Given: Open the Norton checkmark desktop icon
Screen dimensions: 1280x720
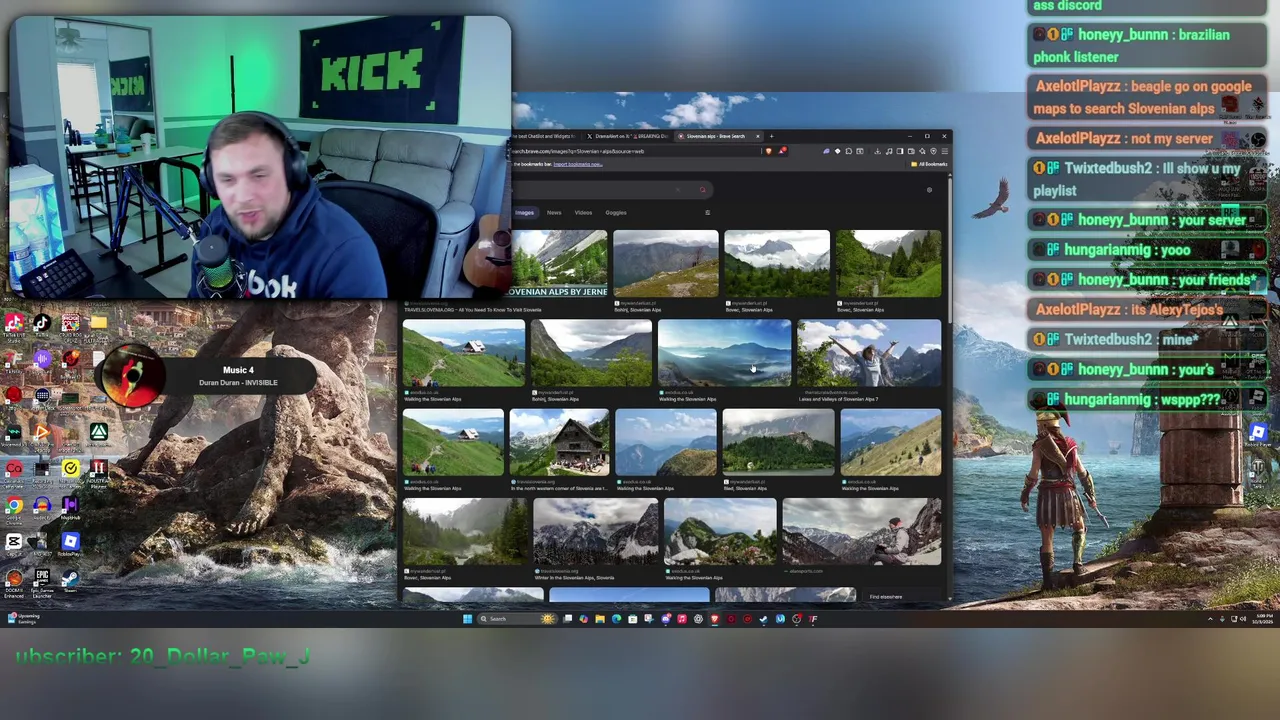Looking at the screenshot, I should [70, 469].
